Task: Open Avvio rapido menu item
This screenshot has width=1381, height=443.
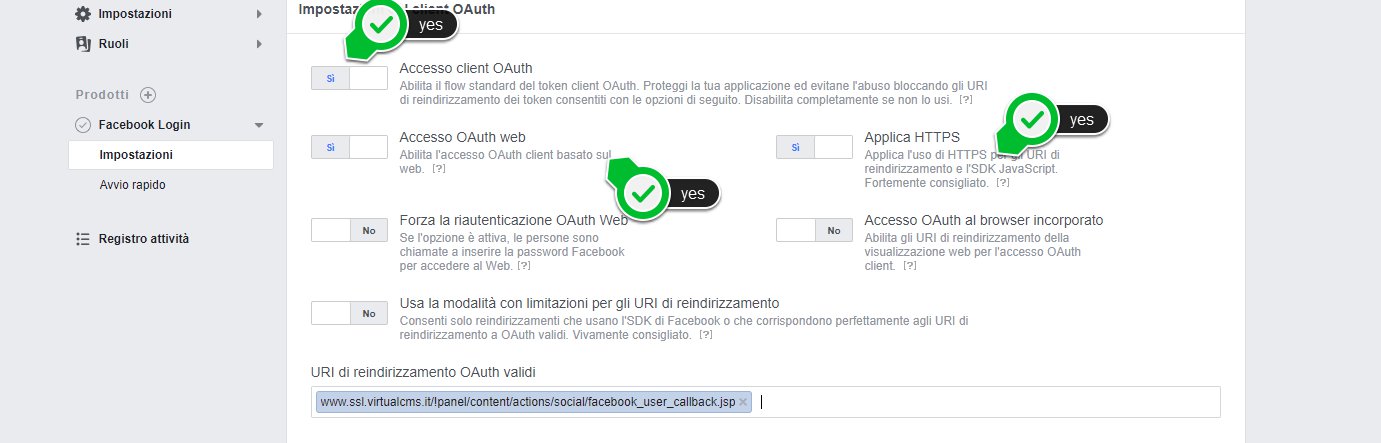Action: click(132, 185)
